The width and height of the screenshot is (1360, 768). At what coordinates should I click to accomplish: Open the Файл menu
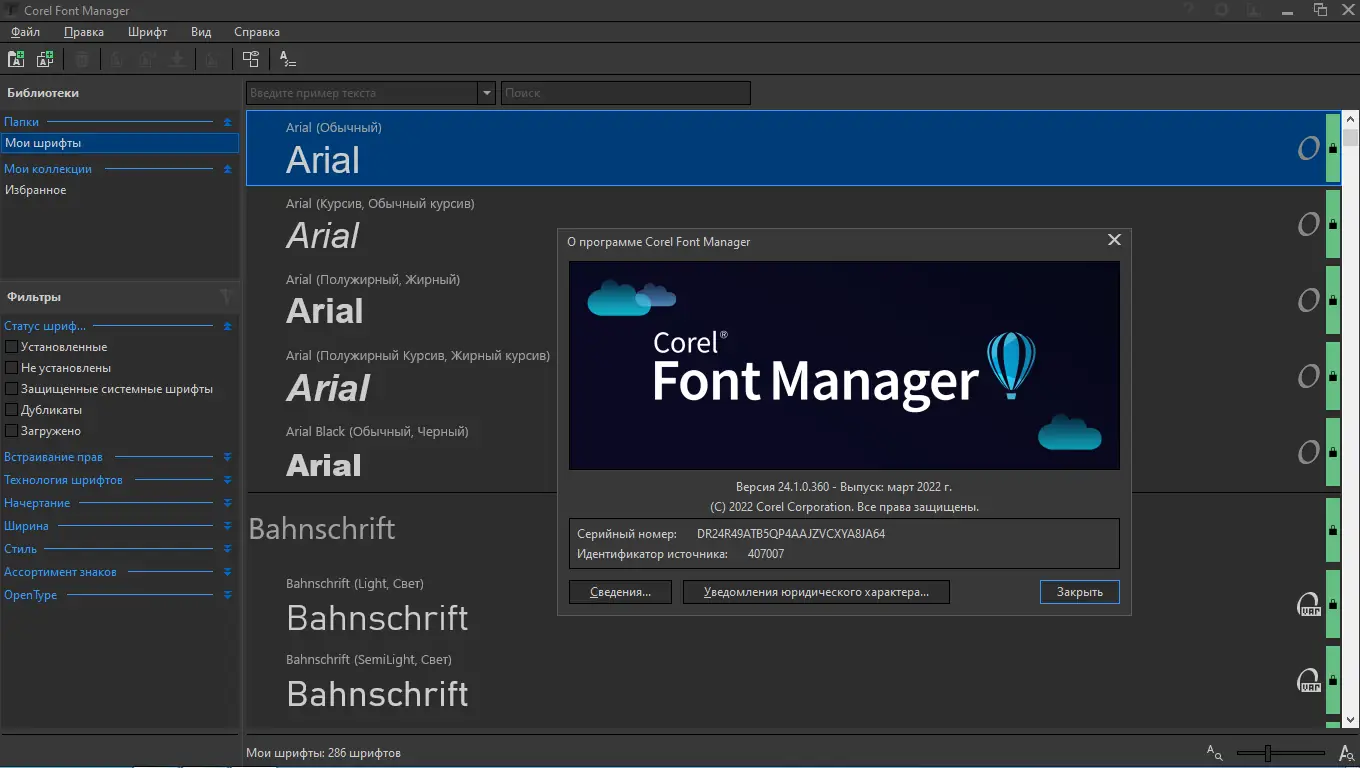pos(25,32)
